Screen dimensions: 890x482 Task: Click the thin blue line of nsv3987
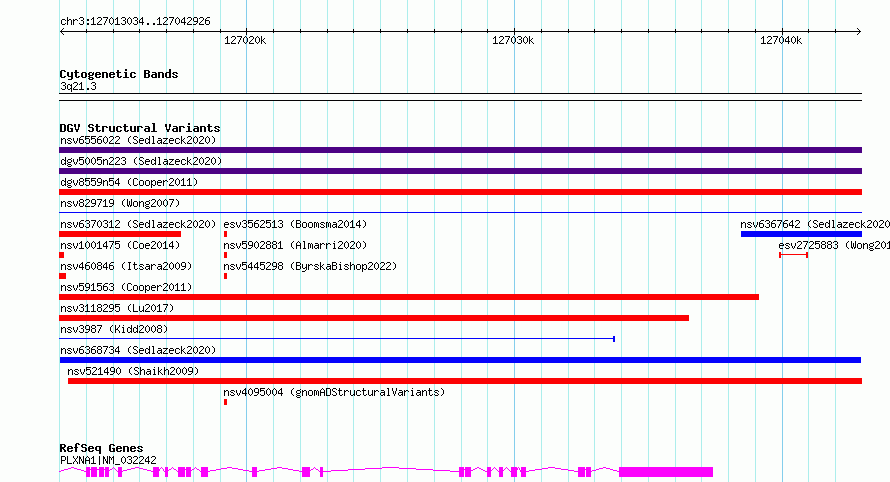337,339
